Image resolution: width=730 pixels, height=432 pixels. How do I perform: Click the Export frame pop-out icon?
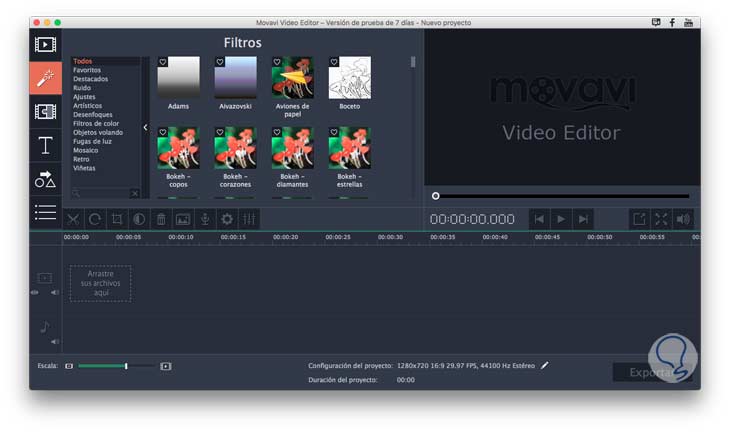pyautogui.click(x=639, y=219)
